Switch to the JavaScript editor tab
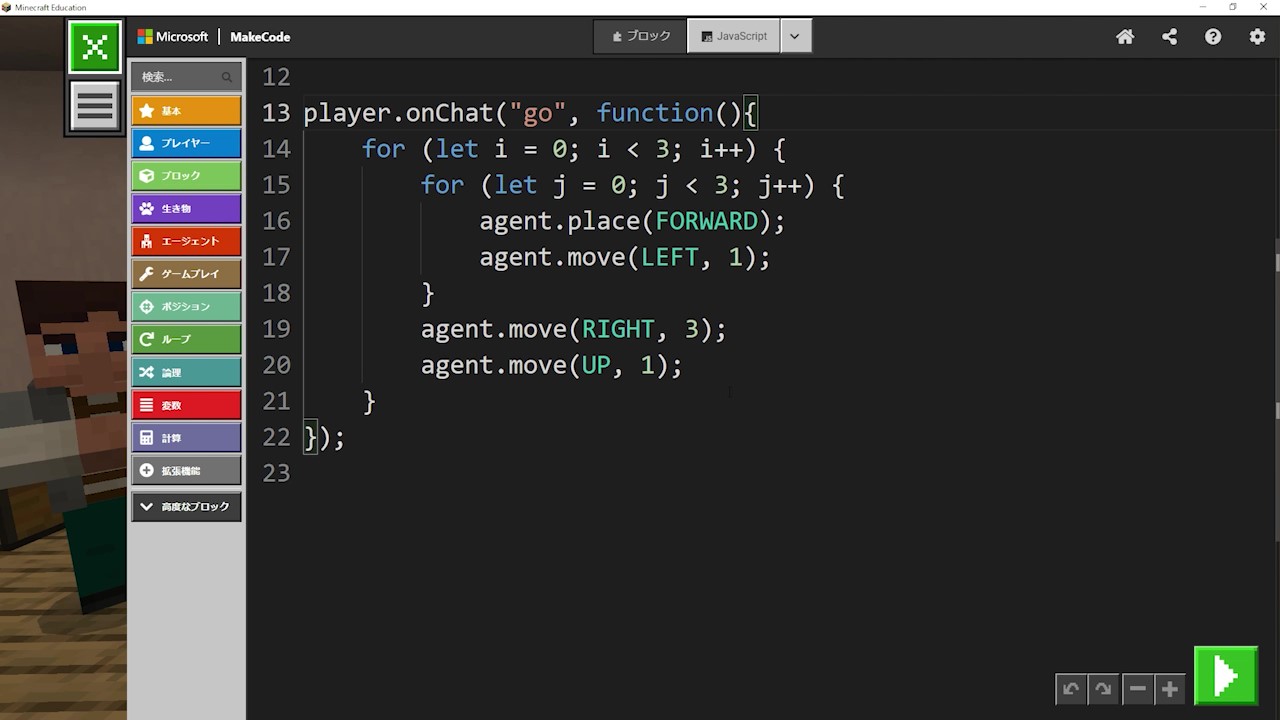This screenshot has width=1280, height=720. click(734, 36)
